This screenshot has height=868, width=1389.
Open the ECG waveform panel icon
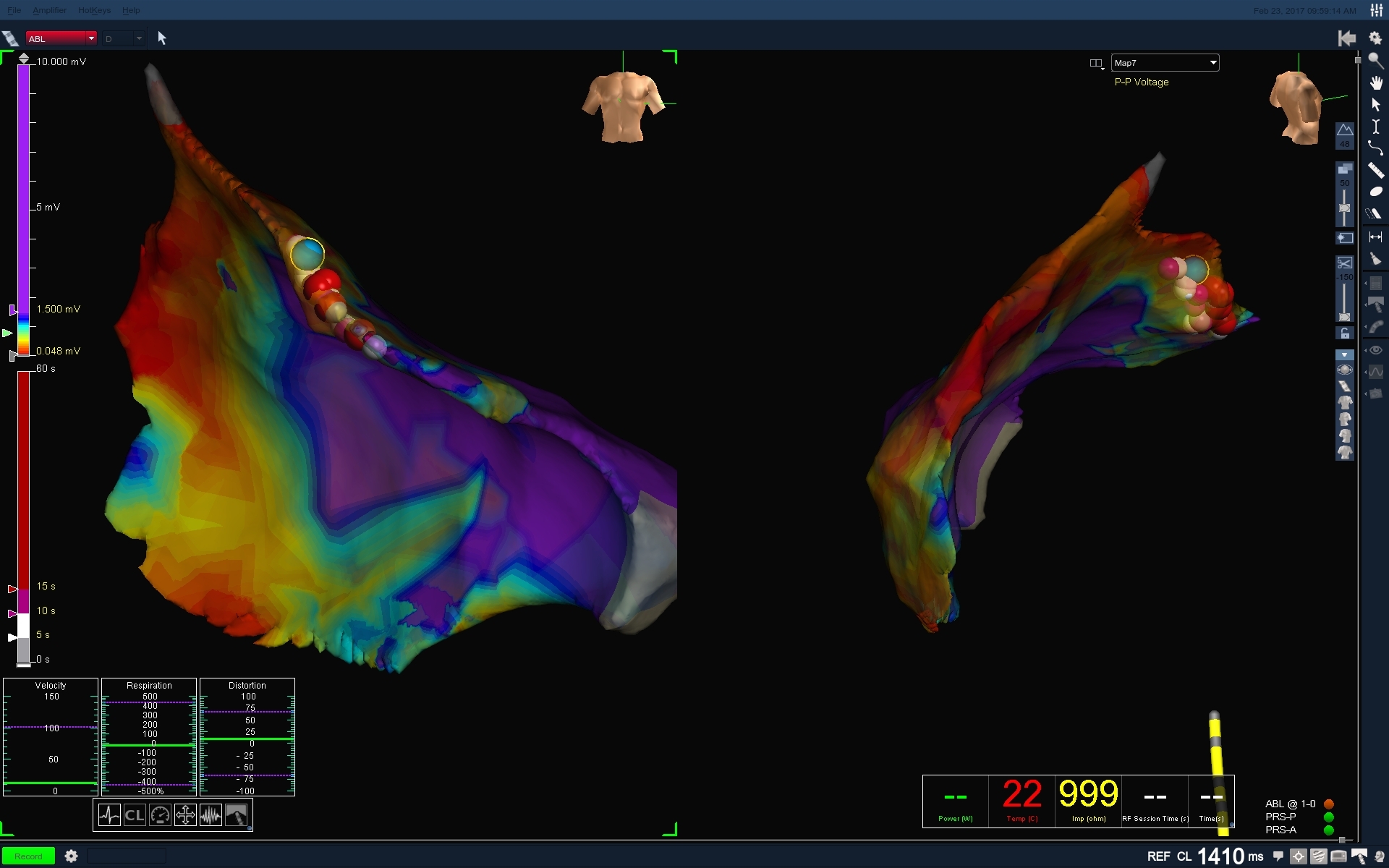pos(109,816)
